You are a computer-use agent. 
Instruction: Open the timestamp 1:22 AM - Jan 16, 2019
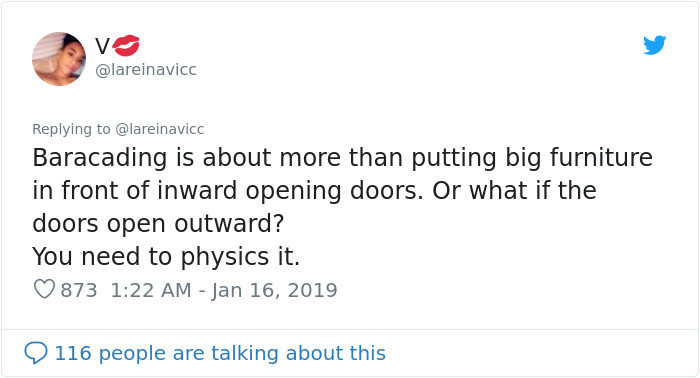224,290
